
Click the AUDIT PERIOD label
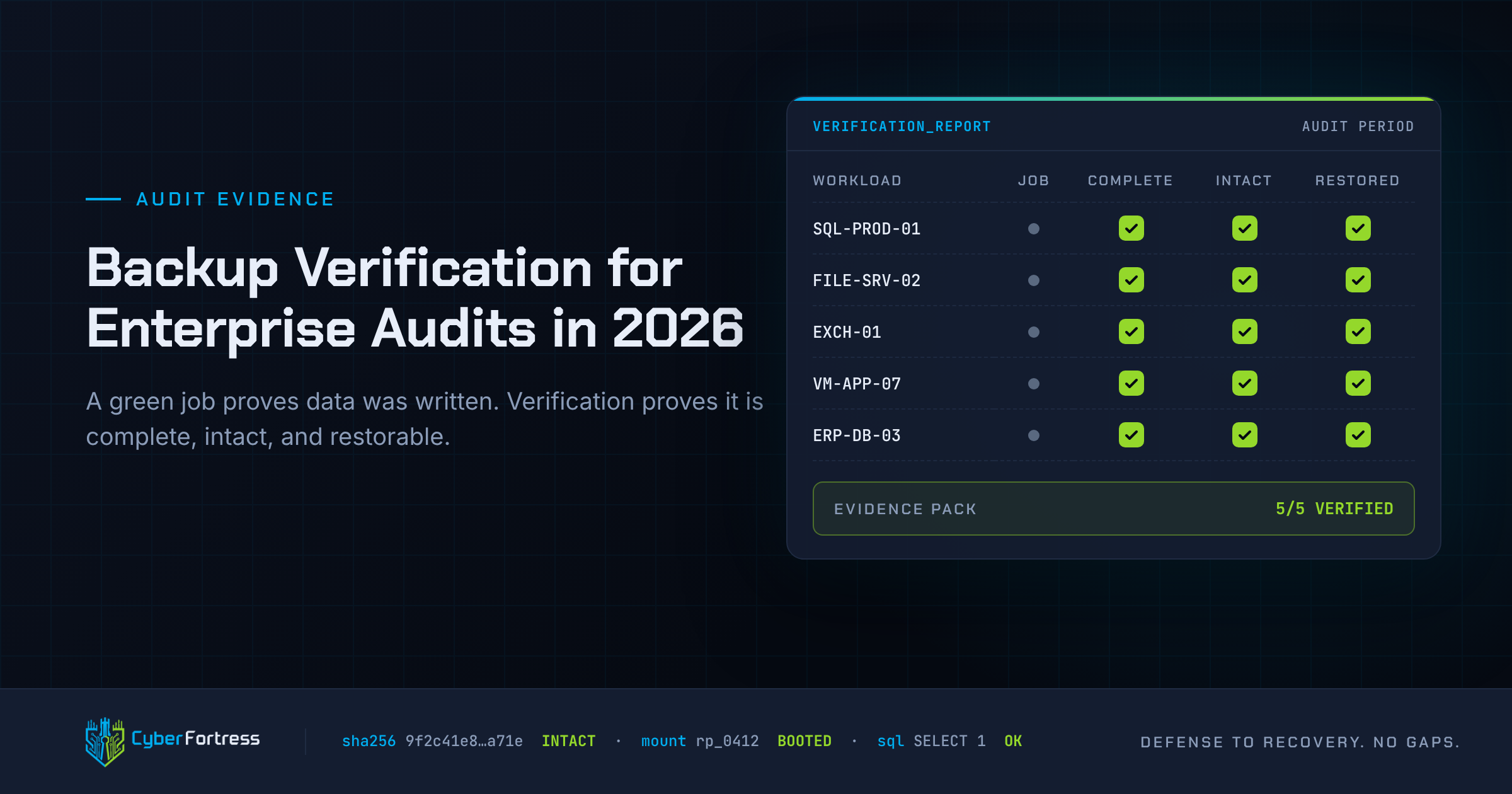[1358, 127]
